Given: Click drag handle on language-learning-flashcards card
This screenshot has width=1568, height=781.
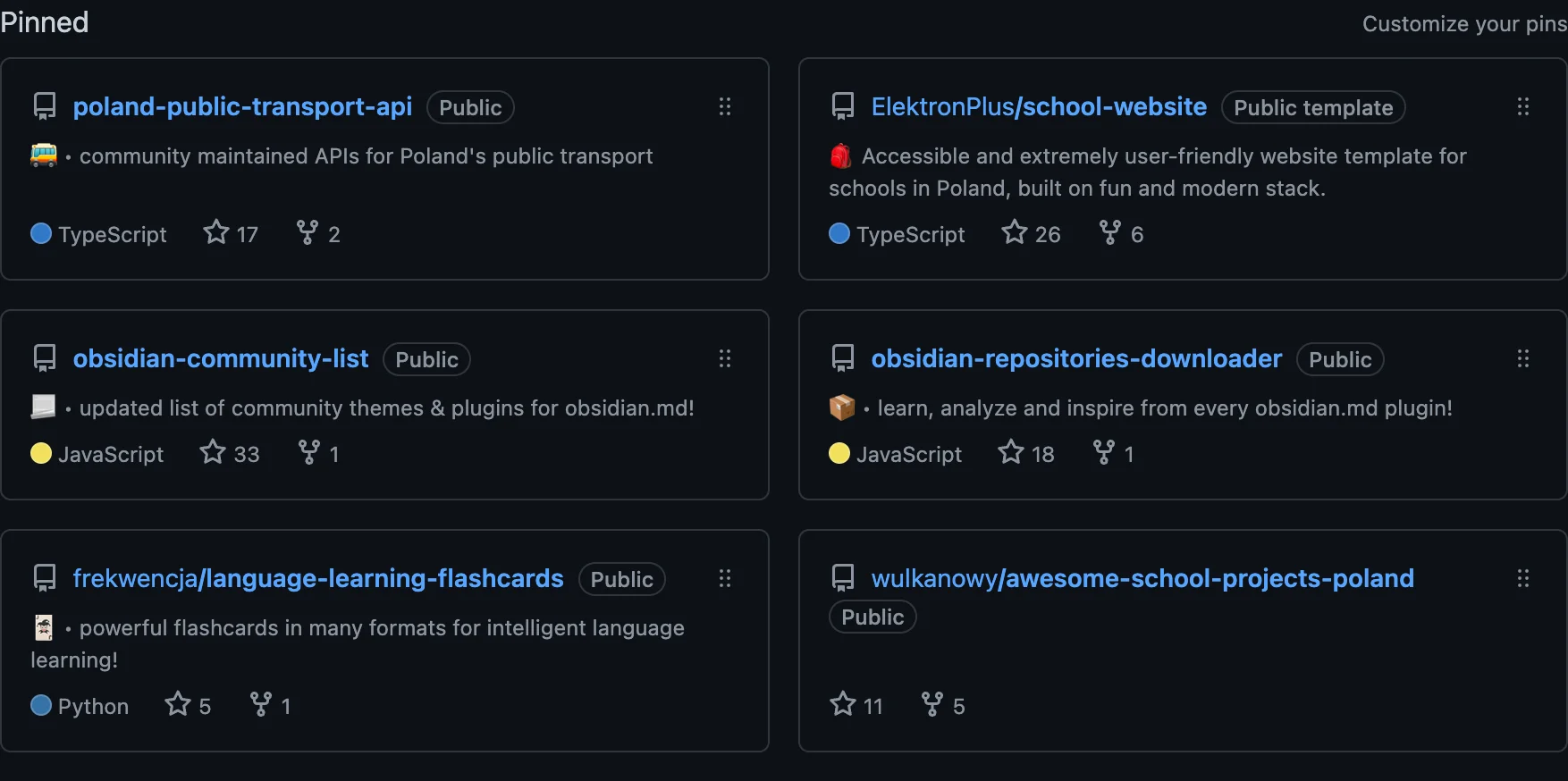Looking at the screenshot, I should pyautogui.click(x=725, y=579).
